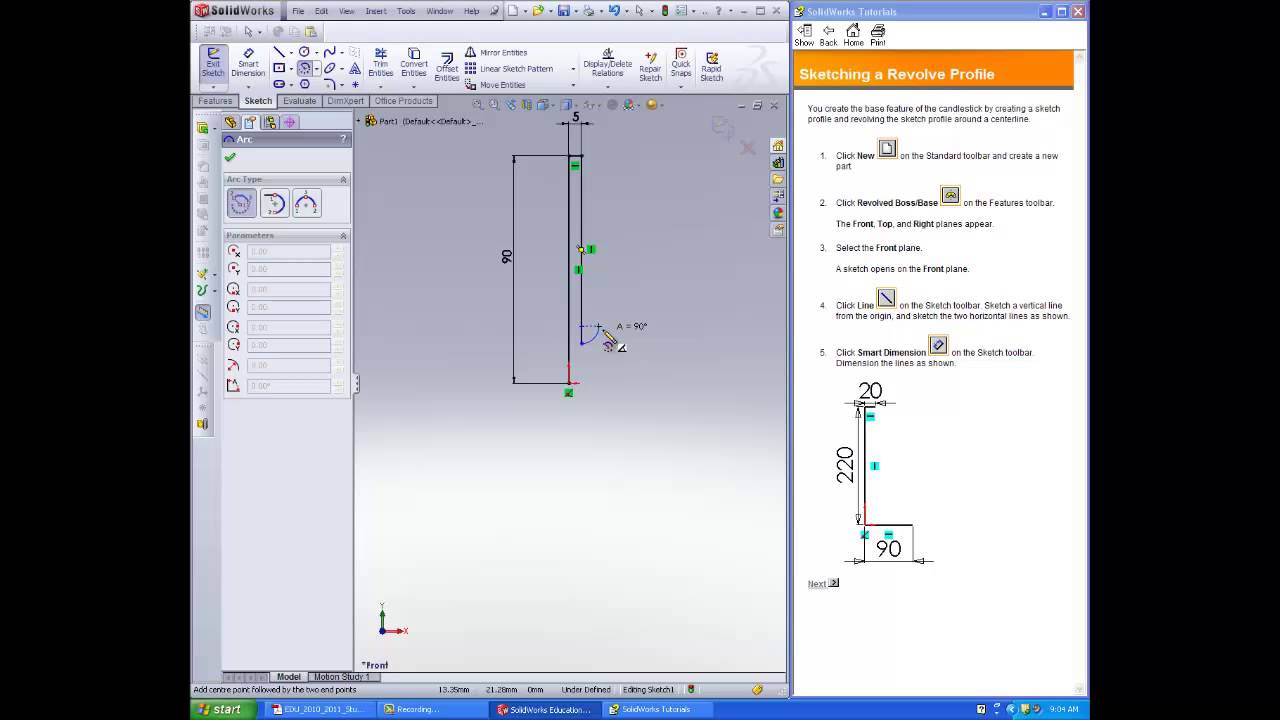Open the Trim Entities dropdown arrow
The width and height of the screenshot is (1280, 720).
pyautogui.click(x=380, y=86)
